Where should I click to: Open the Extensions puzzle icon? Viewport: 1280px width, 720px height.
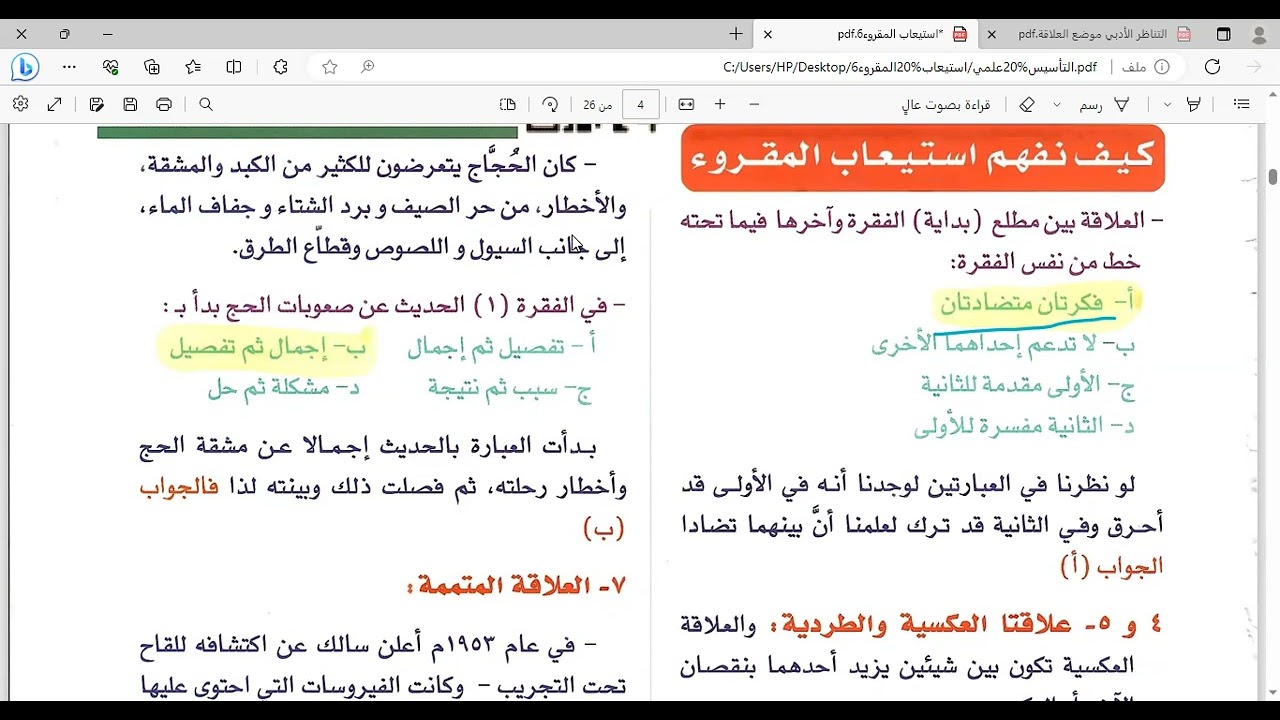[x=280, y=67]
